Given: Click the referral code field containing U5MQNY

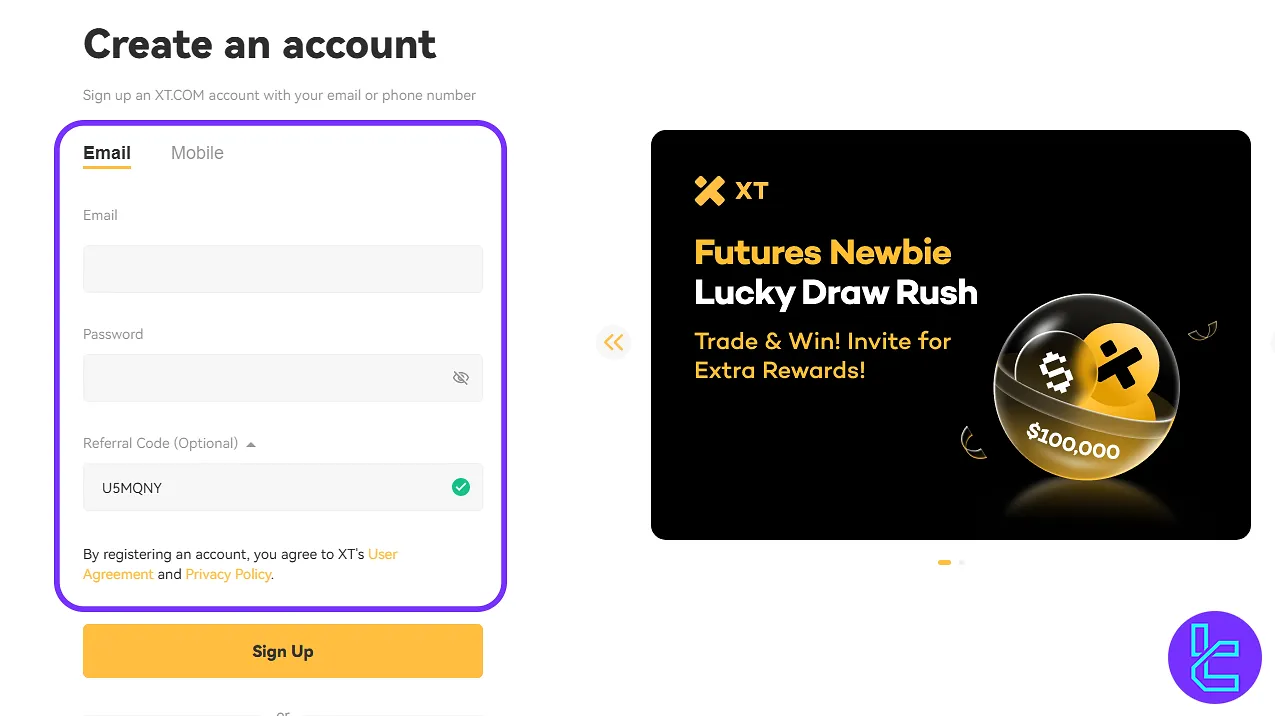Looking at the screenshot, I should coord(265,488).
